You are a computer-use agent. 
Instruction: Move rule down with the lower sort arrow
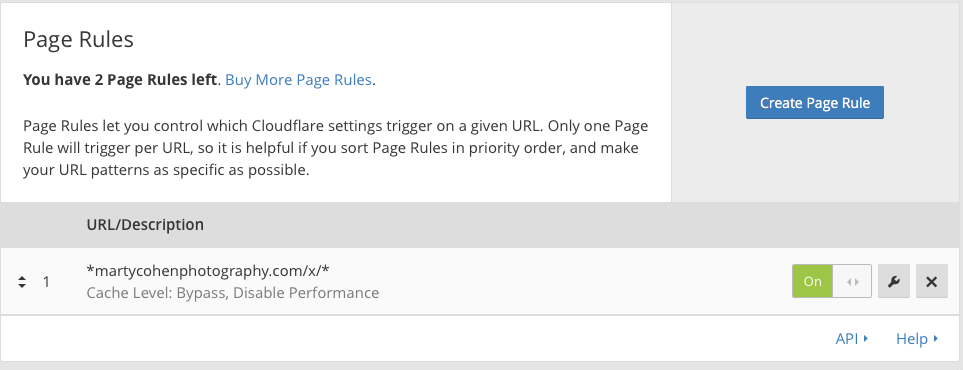tap(22, 286)
